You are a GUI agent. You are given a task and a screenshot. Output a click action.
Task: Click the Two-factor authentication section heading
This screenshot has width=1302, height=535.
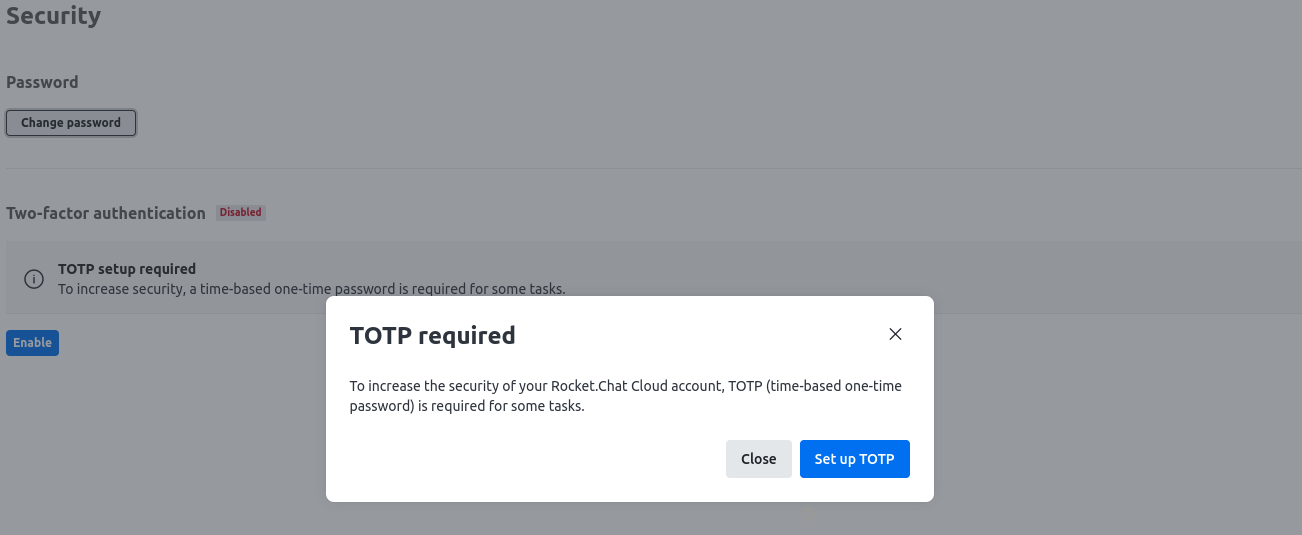[x=106, y=213]
